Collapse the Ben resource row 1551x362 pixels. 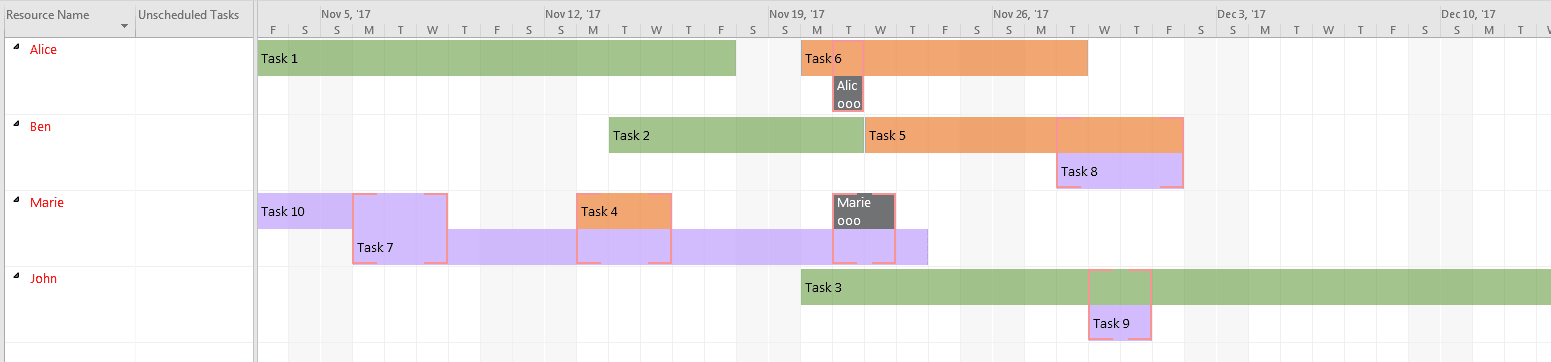(x=16, y=124)
